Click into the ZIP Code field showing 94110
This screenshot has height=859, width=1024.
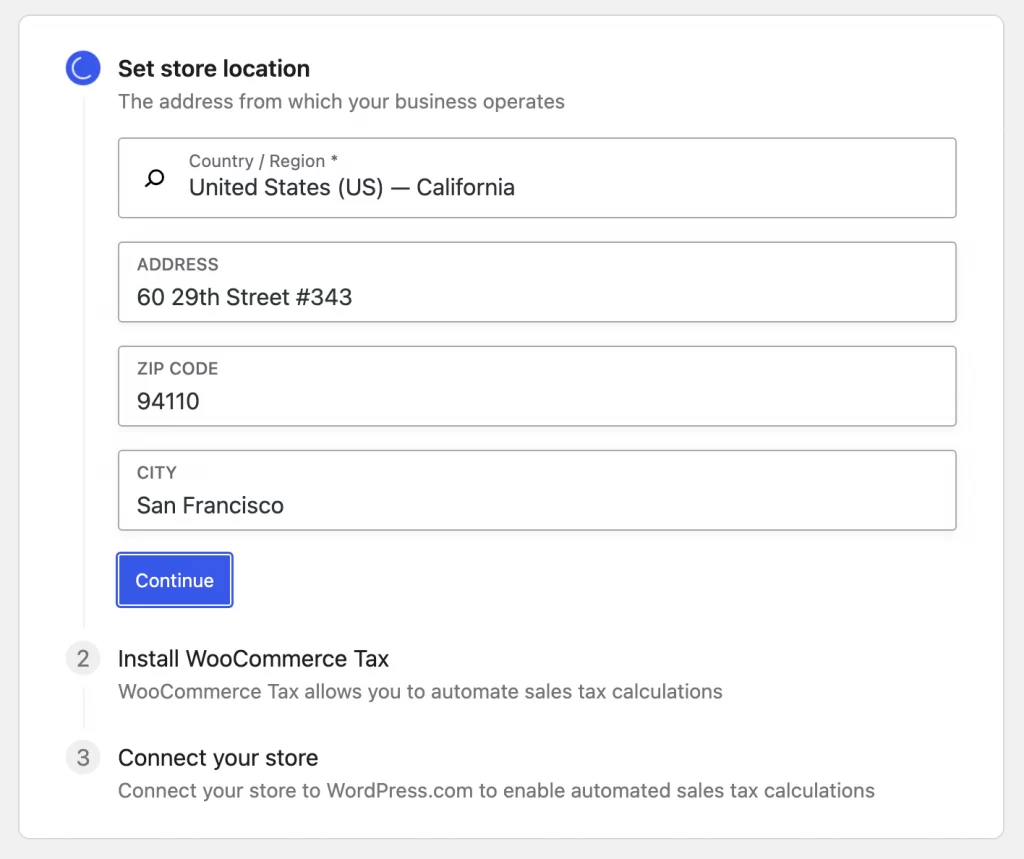point(536,401)
